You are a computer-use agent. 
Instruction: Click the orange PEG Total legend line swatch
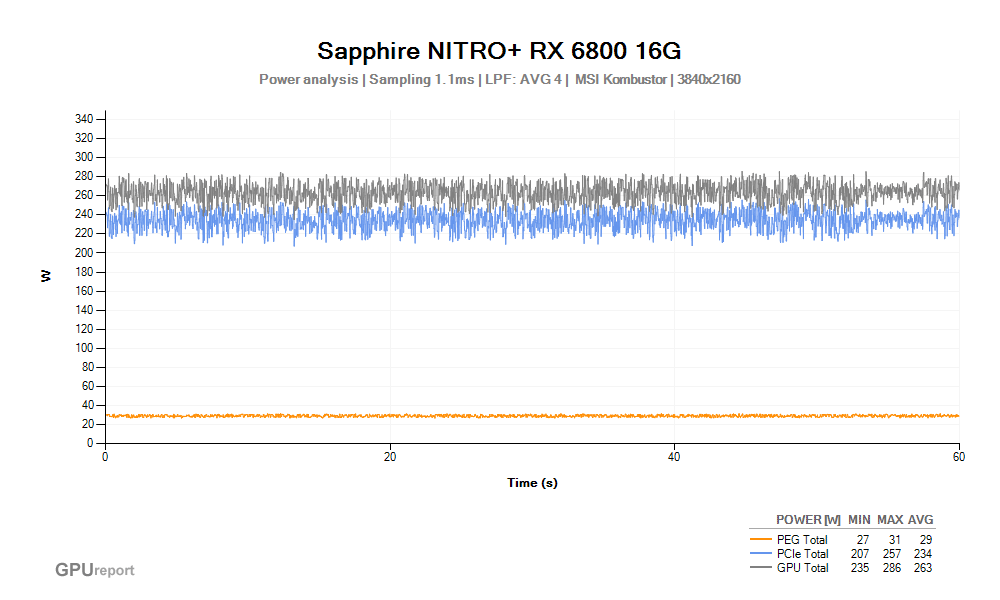761,539
